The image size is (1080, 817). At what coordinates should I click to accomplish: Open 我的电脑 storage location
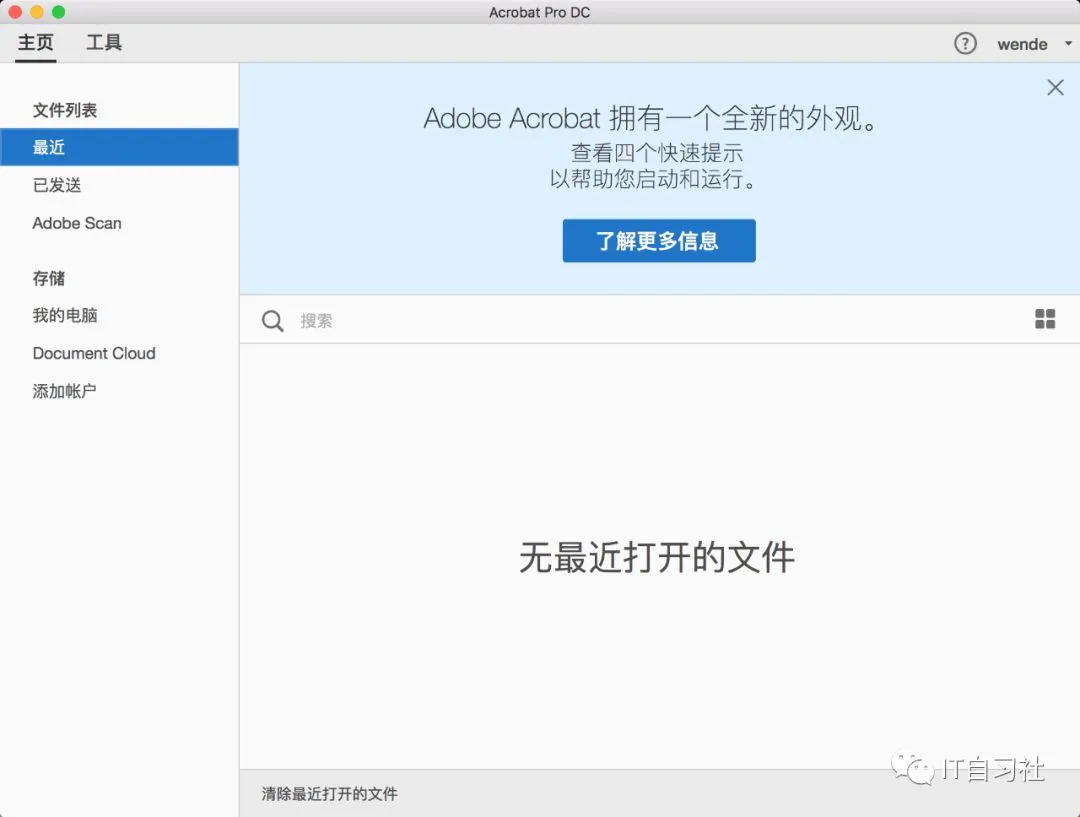[65, 315]
